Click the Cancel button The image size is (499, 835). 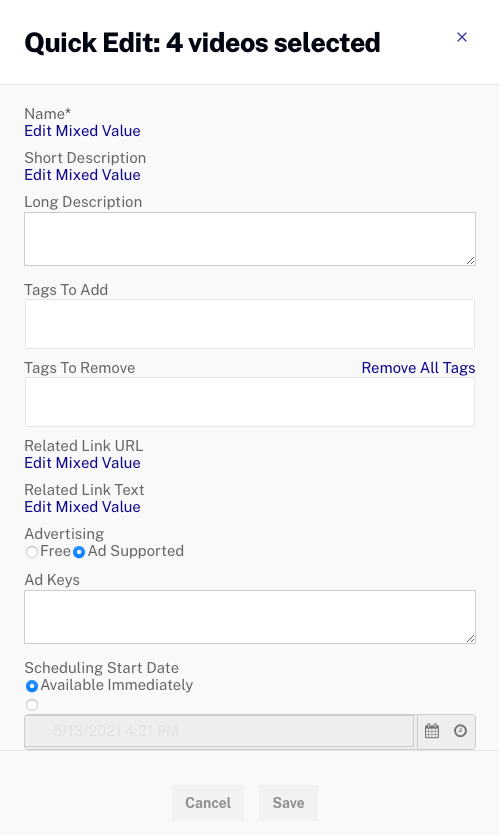208,803
